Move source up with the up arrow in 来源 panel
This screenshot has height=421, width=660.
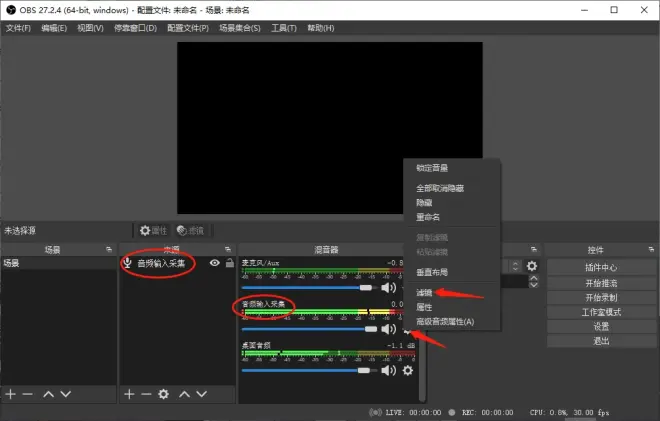[x=184, y=394]
